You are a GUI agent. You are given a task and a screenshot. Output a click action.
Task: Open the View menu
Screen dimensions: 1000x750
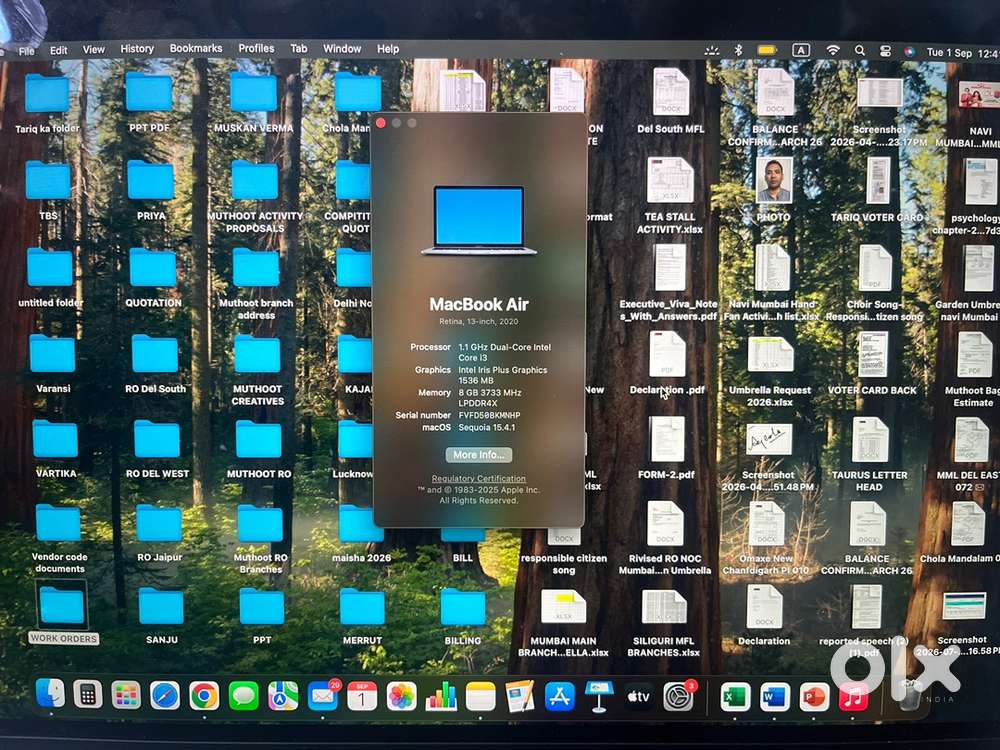coord(94,49)
